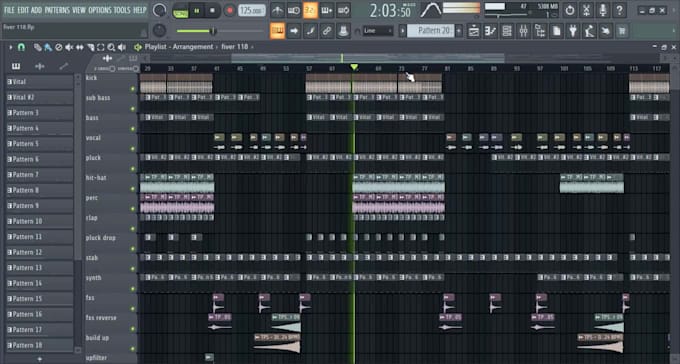Screen dimensions: 680x364
Task: Select the playlist Slice tool
Action: coord(90,47)
